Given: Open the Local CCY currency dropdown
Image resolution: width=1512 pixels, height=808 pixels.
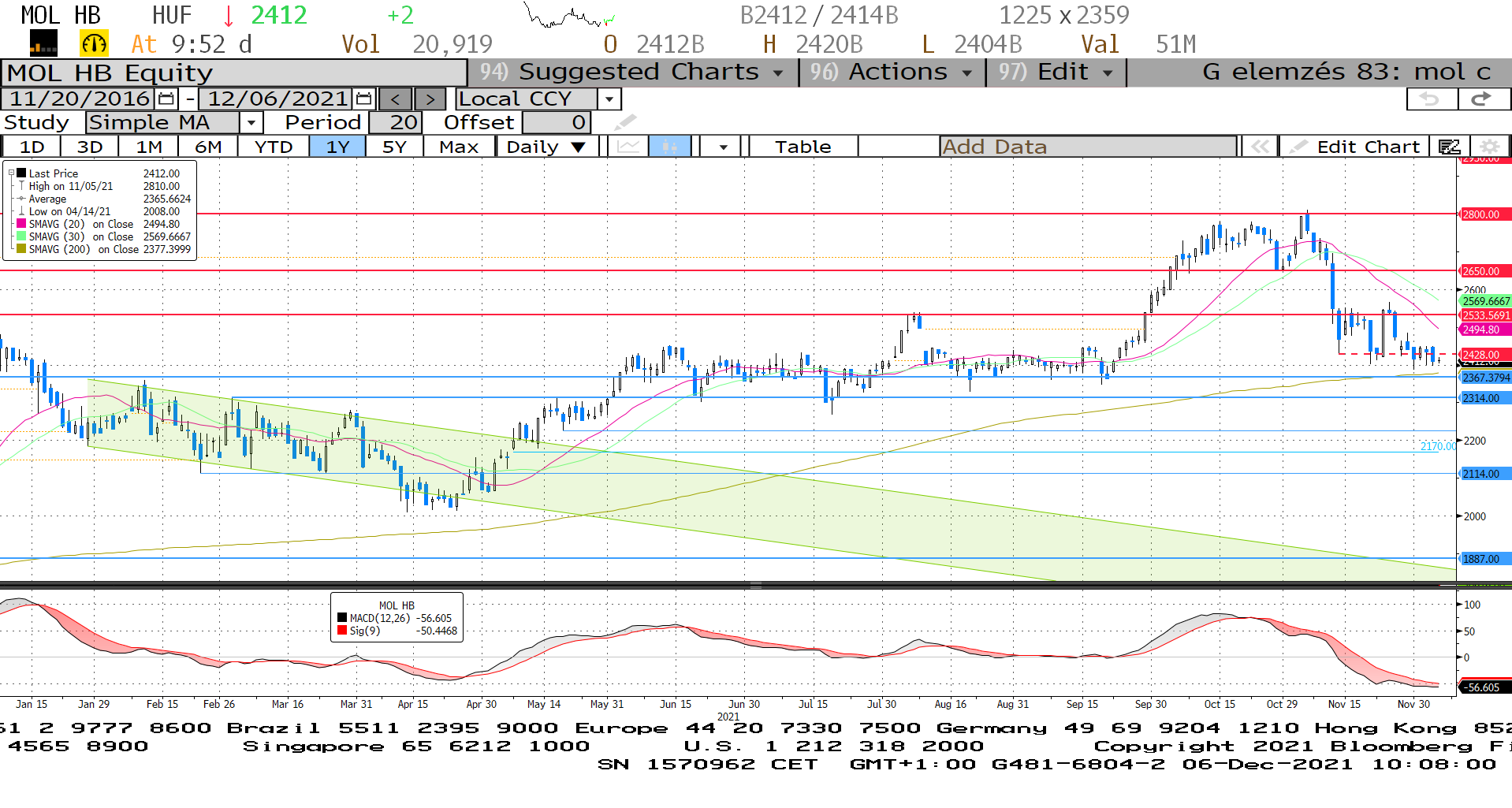Looking at the screenshot, I should click(609, 99).
